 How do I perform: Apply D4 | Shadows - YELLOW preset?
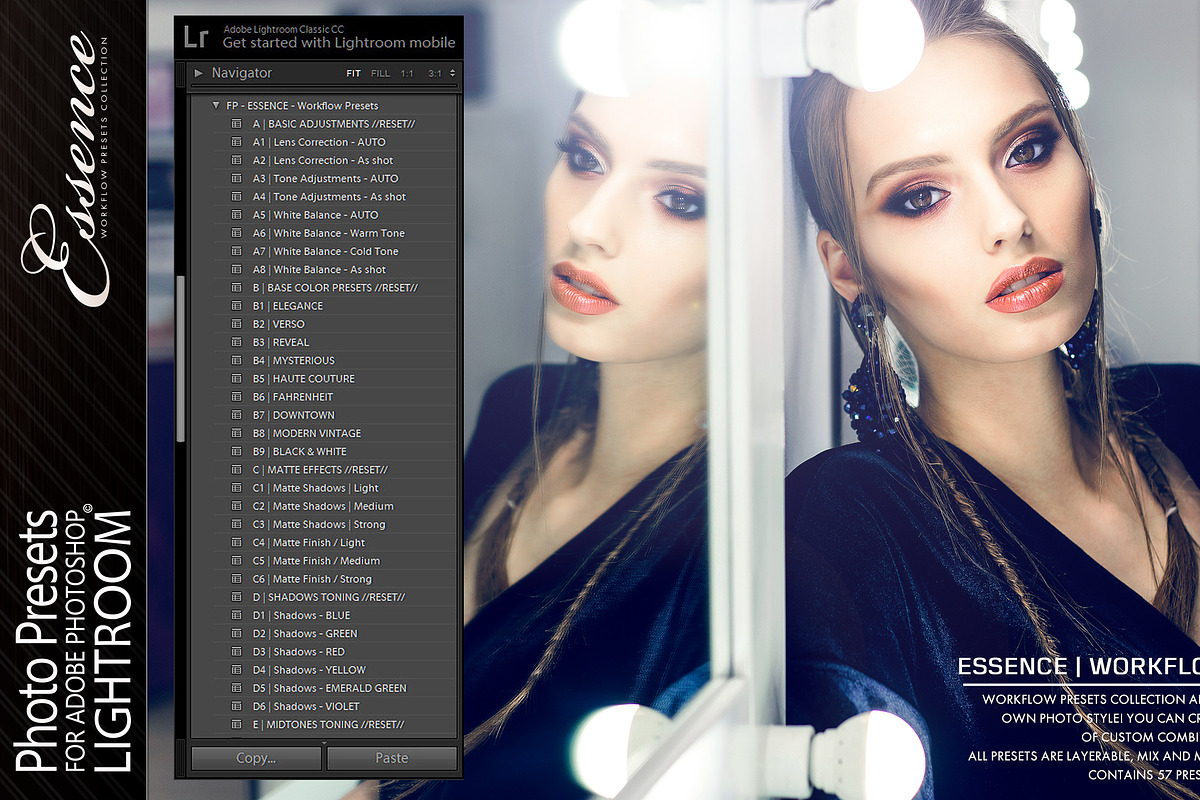pos(309,670)
